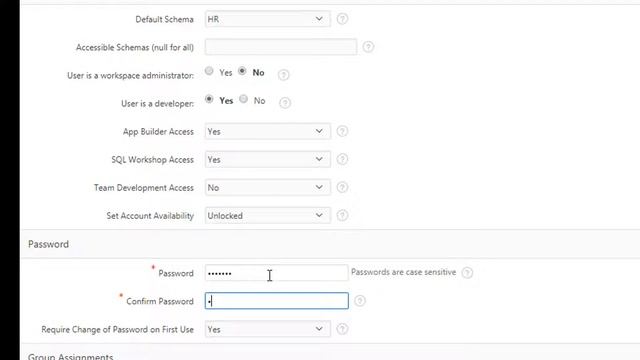
Task: Click the 'Passwords are case sensitive' text
Action: point(403,272)
